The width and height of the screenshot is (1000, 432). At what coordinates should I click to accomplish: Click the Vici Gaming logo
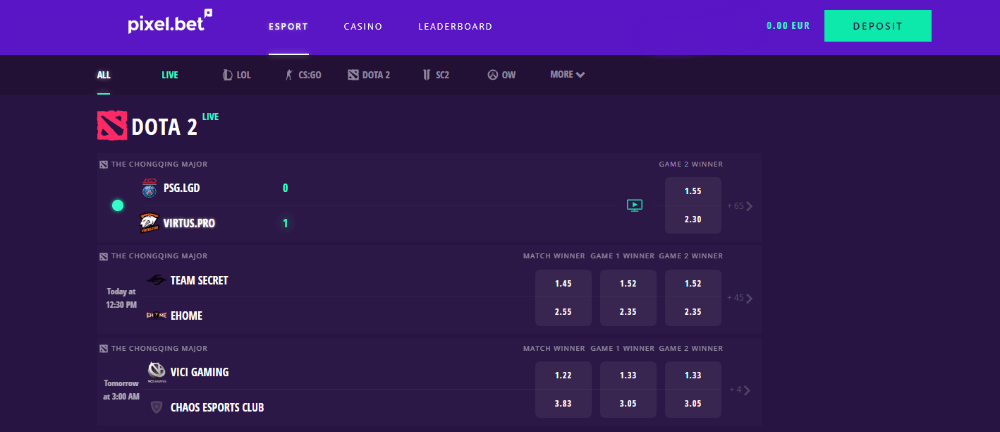tap(156, 372)
